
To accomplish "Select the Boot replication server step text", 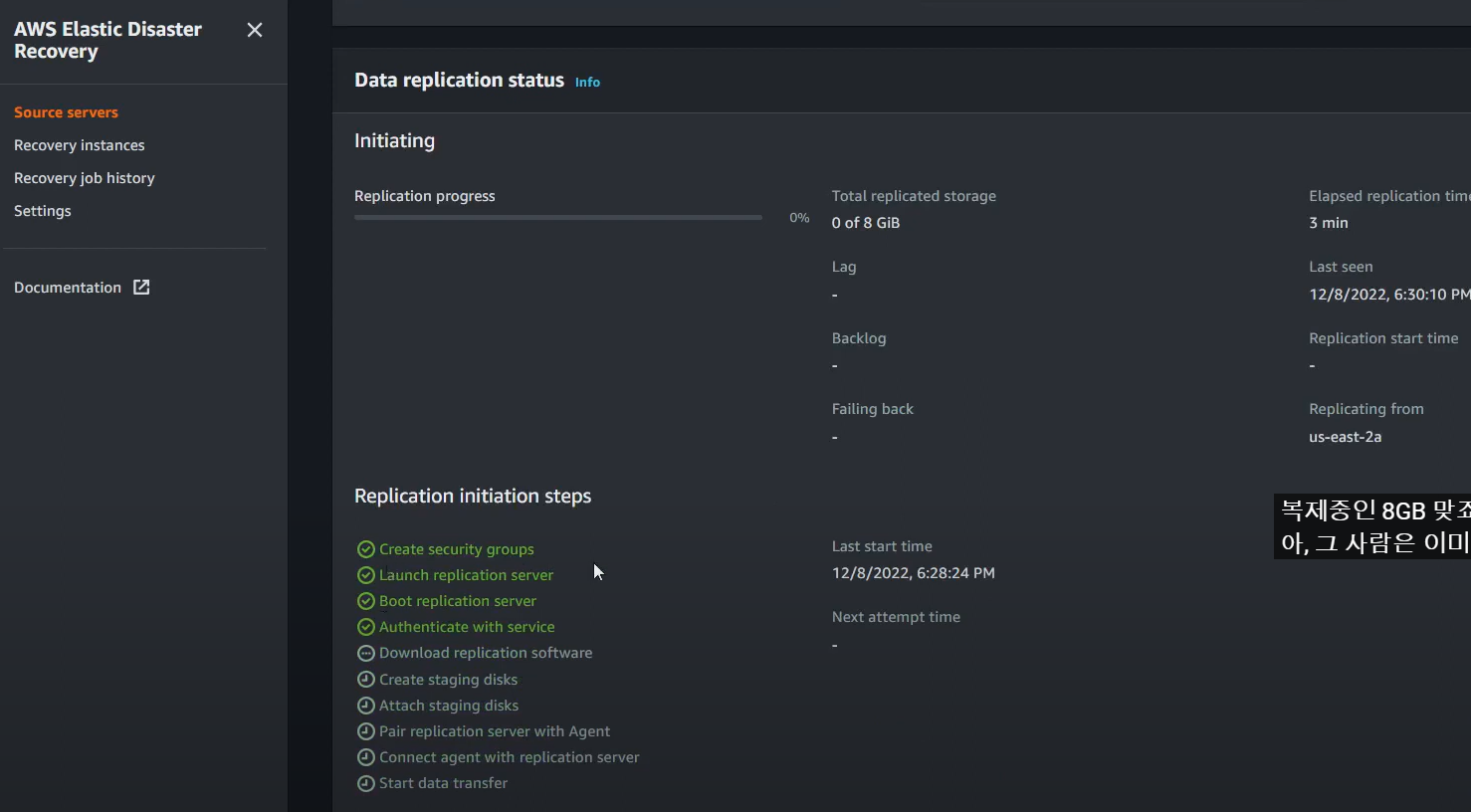I will tap(458, 601).
